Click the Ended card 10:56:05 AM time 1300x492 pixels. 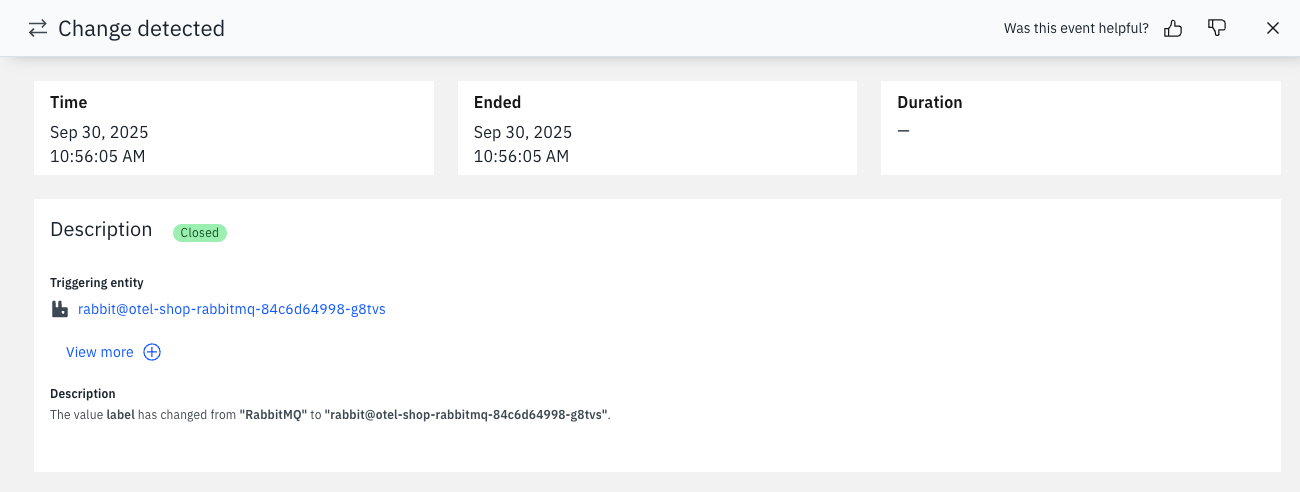(x=521, y=156)
